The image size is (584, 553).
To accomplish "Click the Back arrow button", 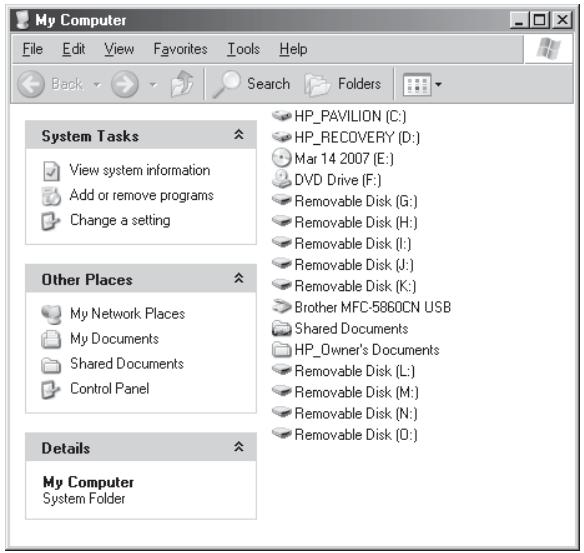I will (31, 84).
